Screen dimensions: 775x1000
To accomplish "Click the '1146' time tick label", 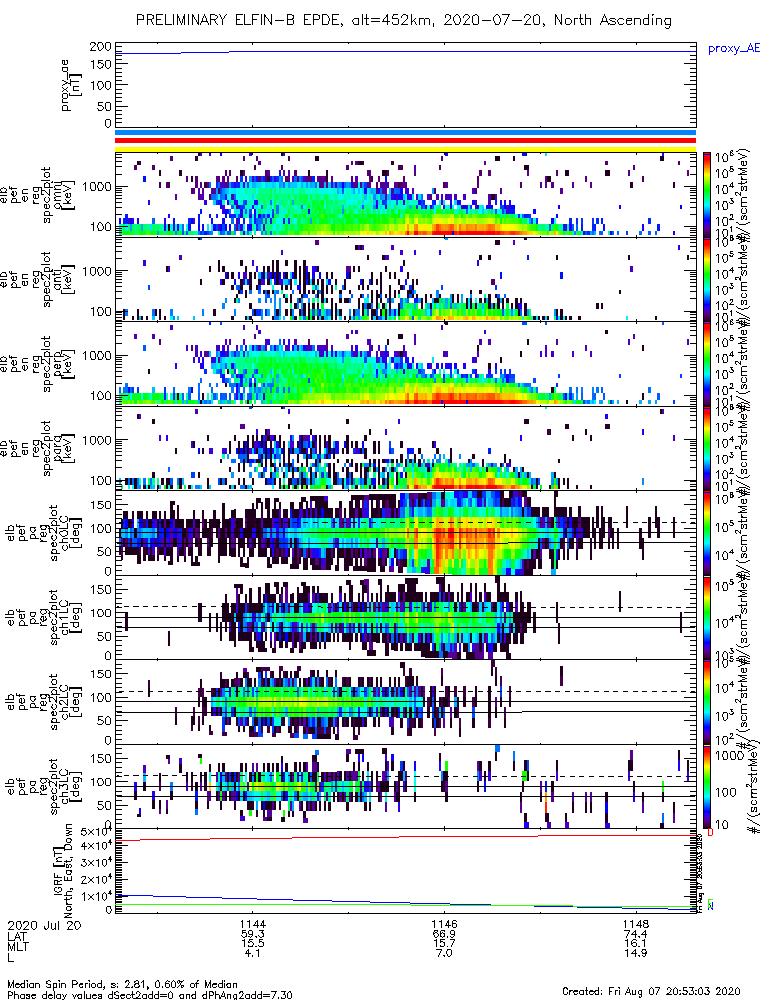I will coord(444,924).
